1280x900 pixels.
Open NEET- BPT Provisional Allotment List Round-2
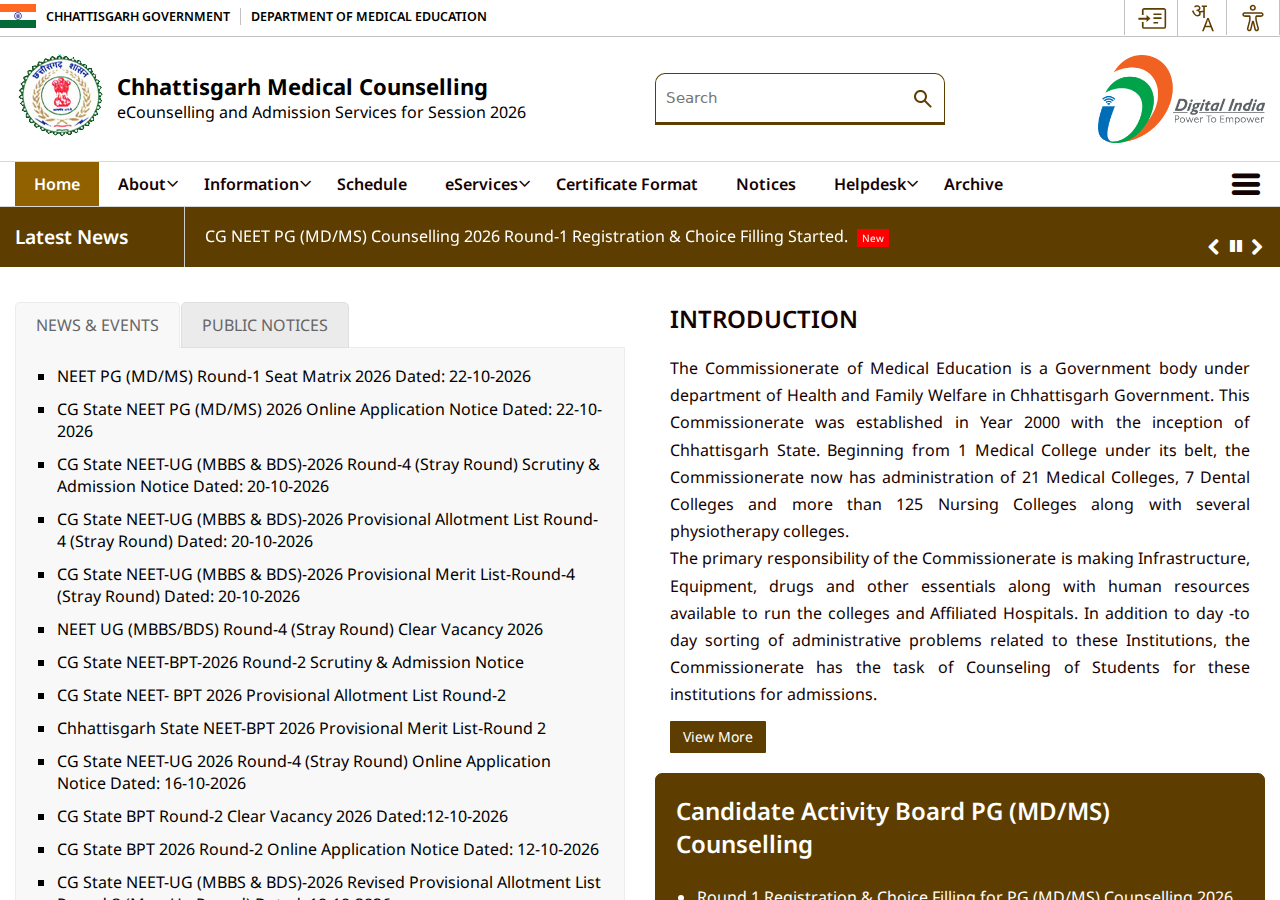pyautogui.click(x=281, y=695)
